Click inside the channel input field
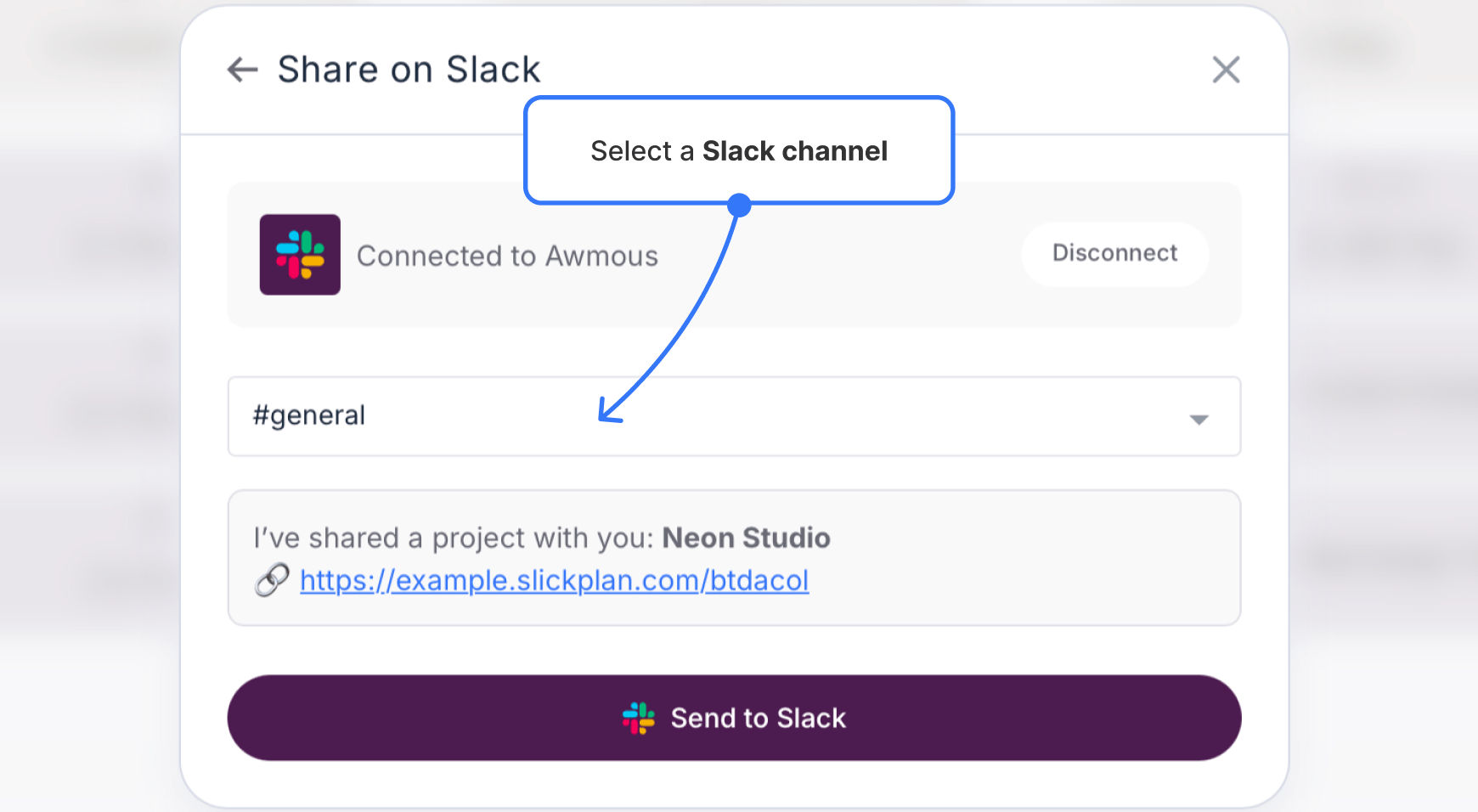This screenshot has width=1478, height=812. tap(595, 416)
